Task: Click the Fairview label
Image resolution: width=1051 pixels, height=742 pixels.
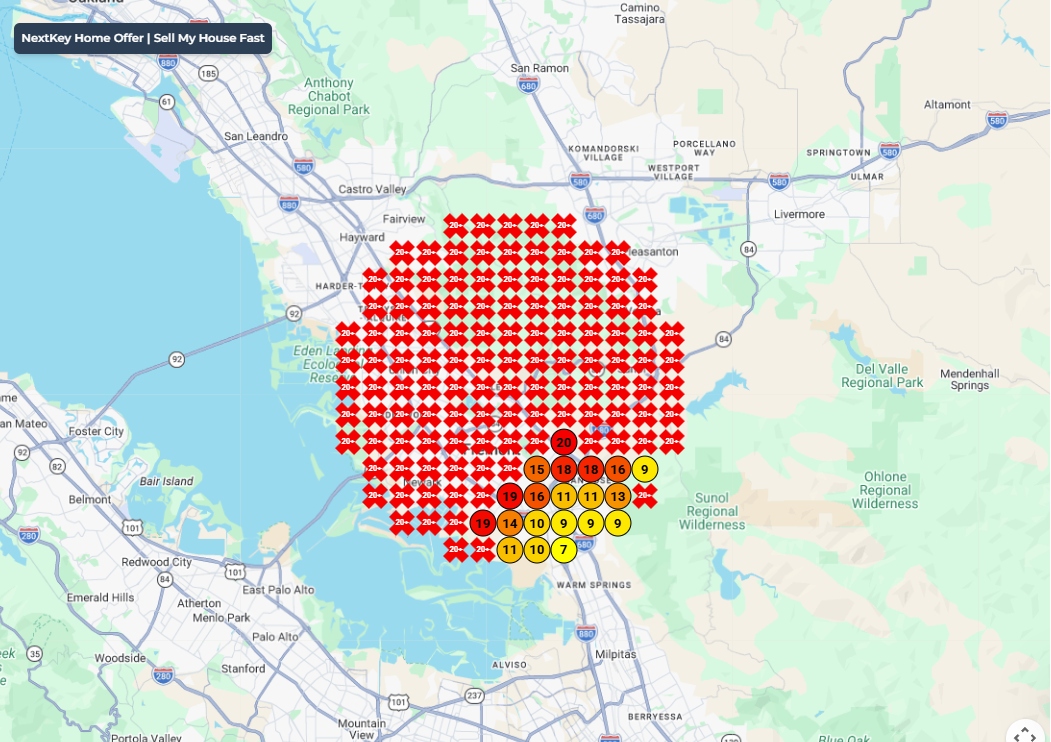Action: click(404, 219)
